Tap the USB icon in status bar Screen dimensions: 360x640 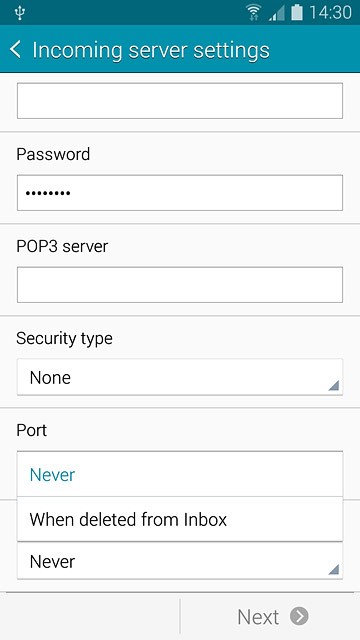pyautogui.click(x=19, y=13)
